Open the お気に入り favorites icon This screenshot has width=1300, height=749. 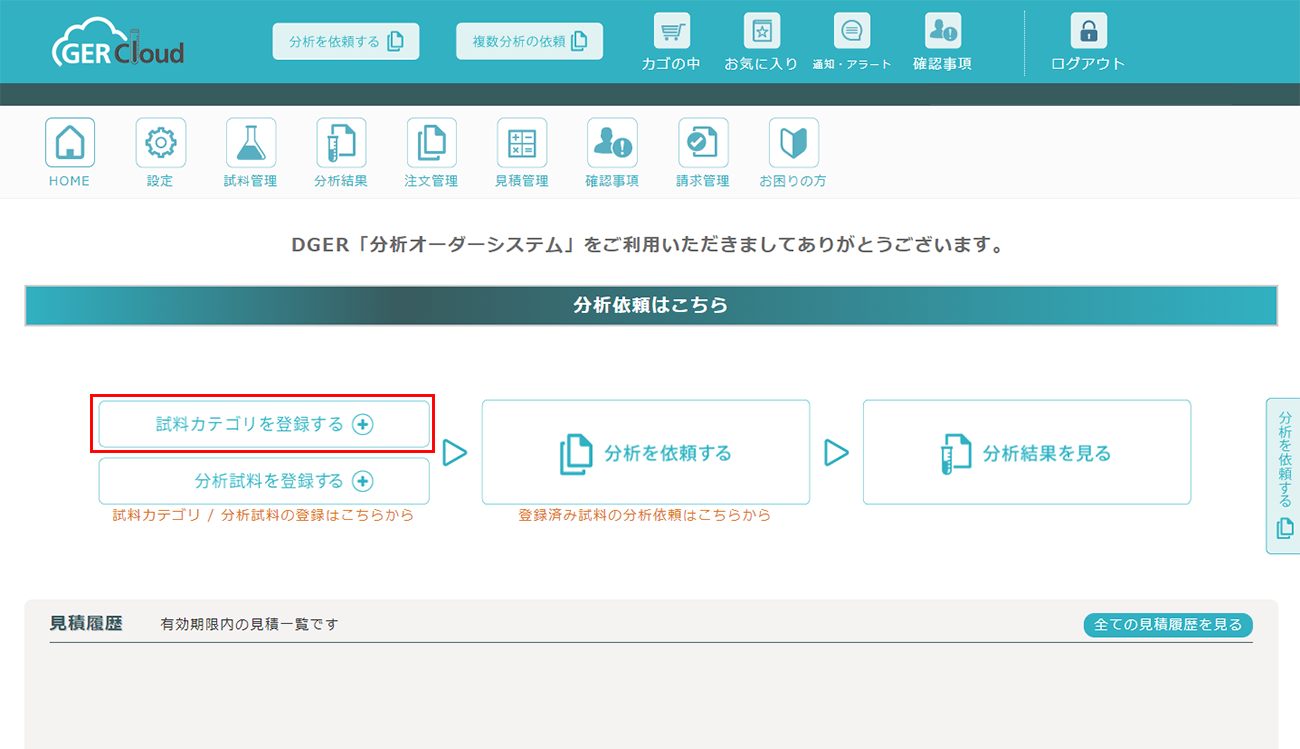761,31
